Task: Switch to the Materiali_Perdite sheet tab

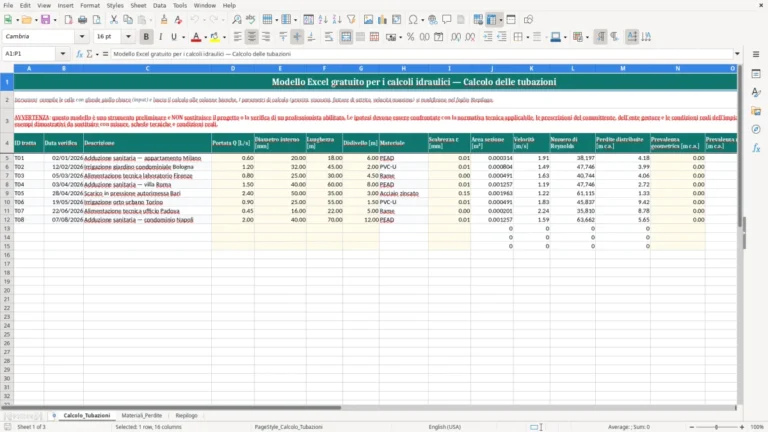Action: point(142,415)
